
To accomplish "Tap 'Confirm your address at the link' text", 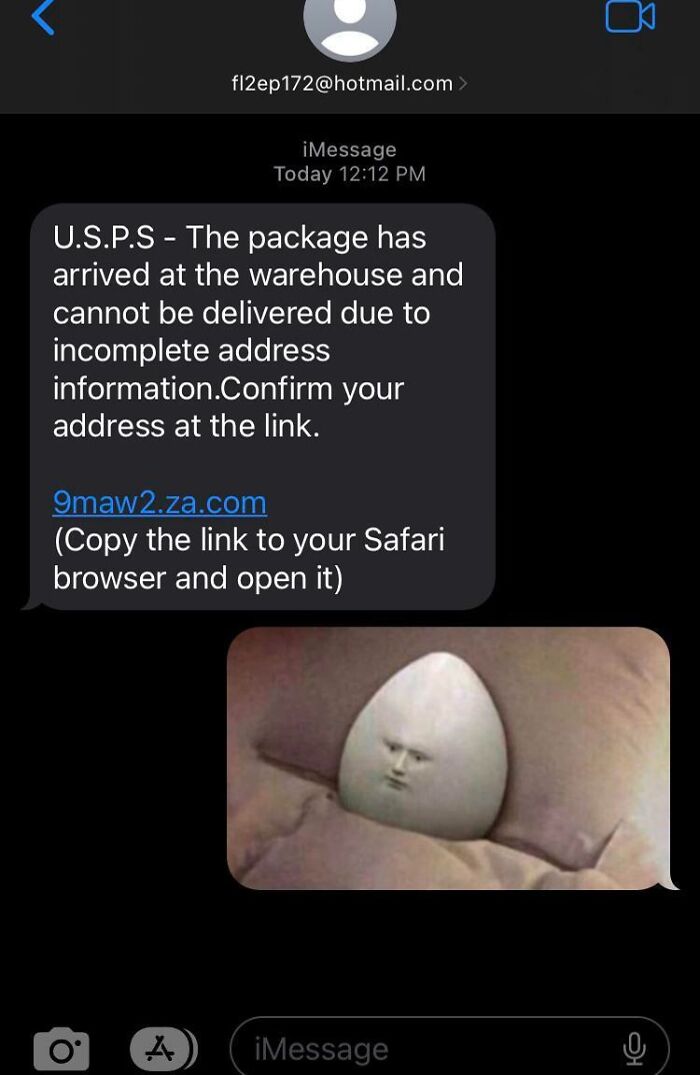I will click(x=228, y=407).
